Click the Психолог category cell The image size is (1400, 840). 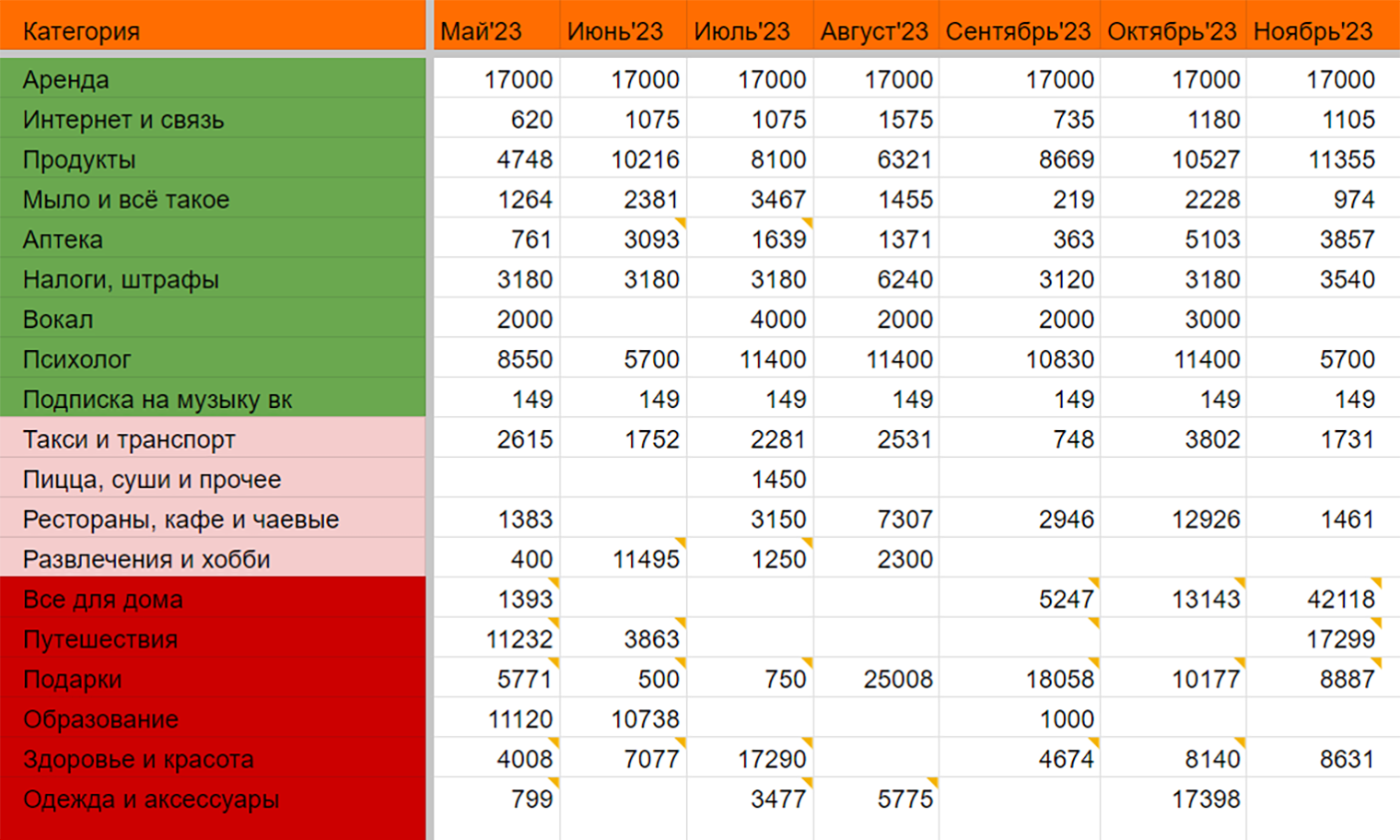pos(213,358)
